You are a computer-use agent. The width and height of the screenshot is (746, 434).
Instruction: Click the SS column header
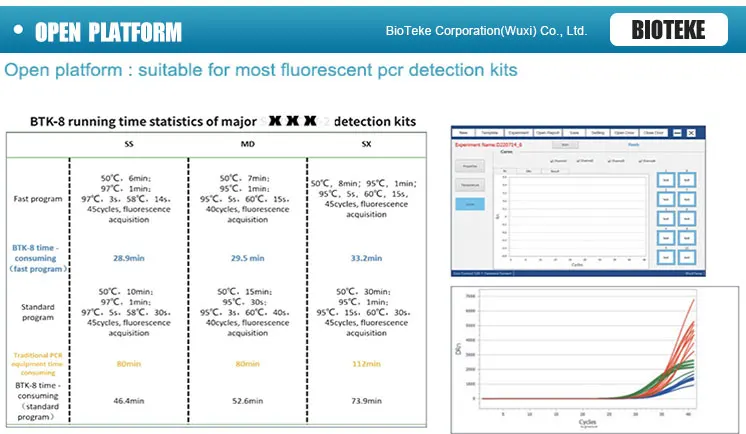[128, 144]
